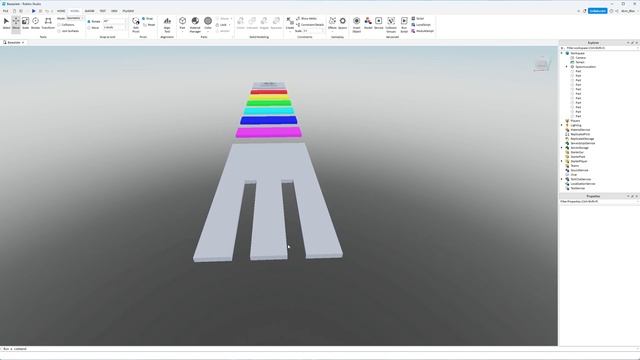
Task: Select the magenta stripe part
Action: pyautogui.click(x=268, y=132)
